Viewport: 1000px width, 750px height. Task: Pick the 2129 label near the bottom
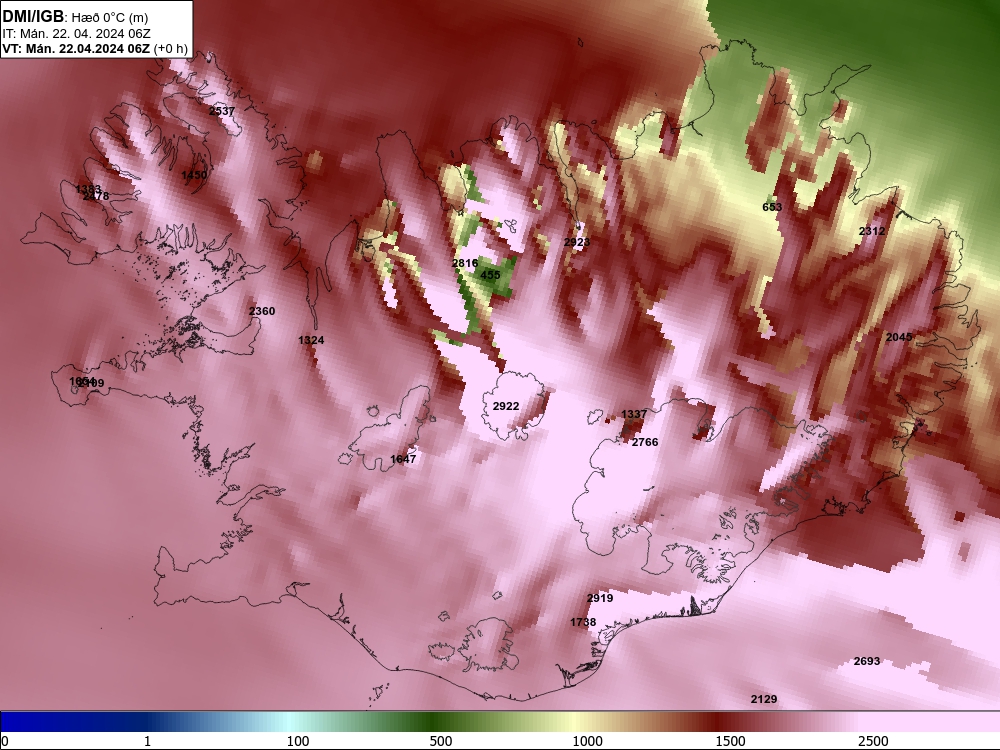764,700
